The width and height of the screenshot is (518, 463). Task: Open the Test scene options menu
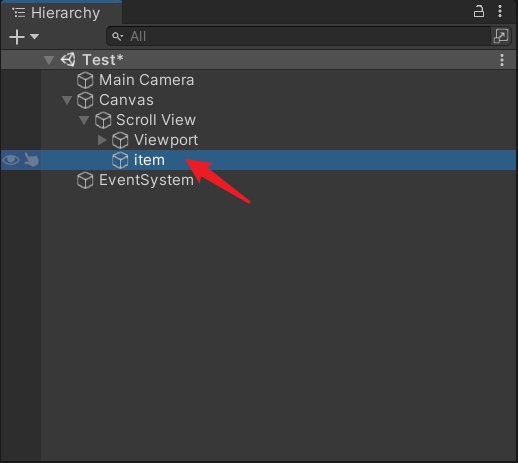(502, 60)
